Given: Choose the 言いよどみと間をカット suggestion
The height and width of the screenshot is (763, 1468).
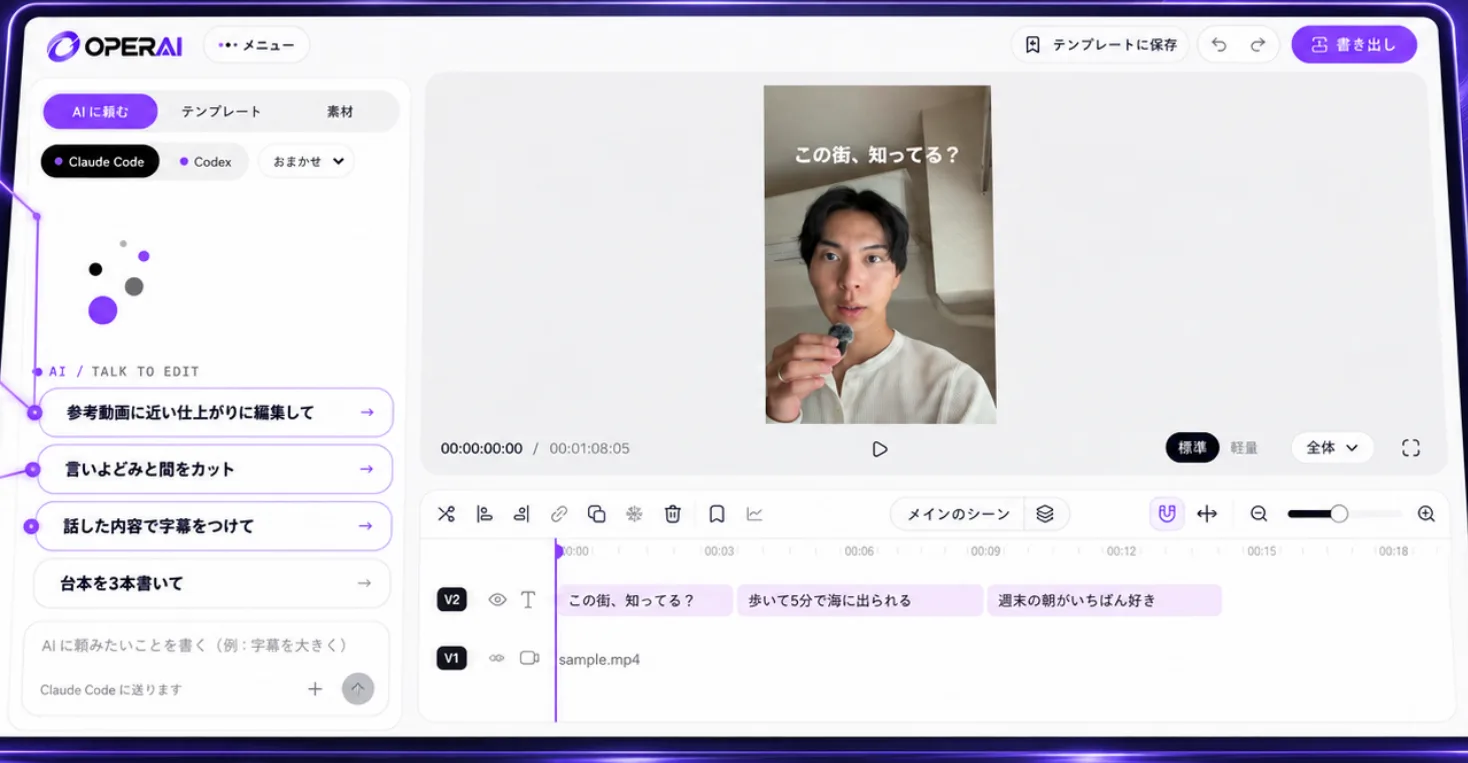Looking at the screenshot, I should [215, 469].
